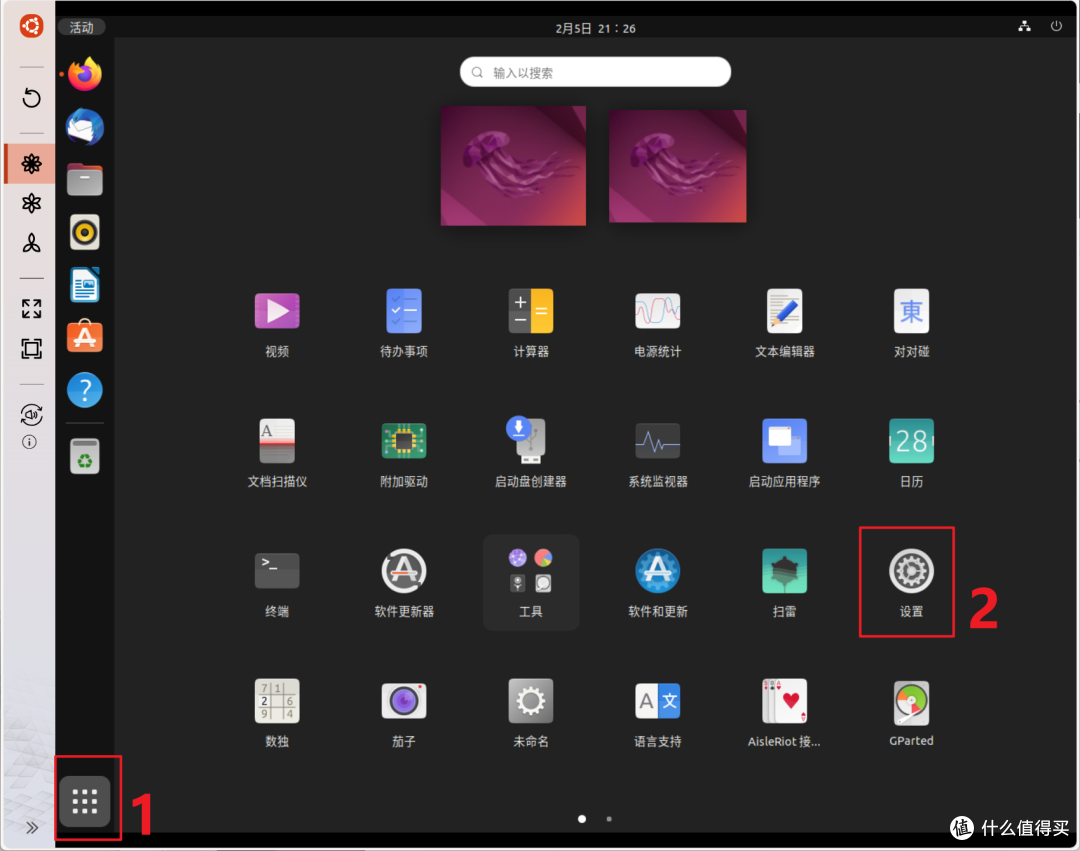The image size is (1080, 851).
Task: Open the 未命名 app folder
Action: [531, 701]
